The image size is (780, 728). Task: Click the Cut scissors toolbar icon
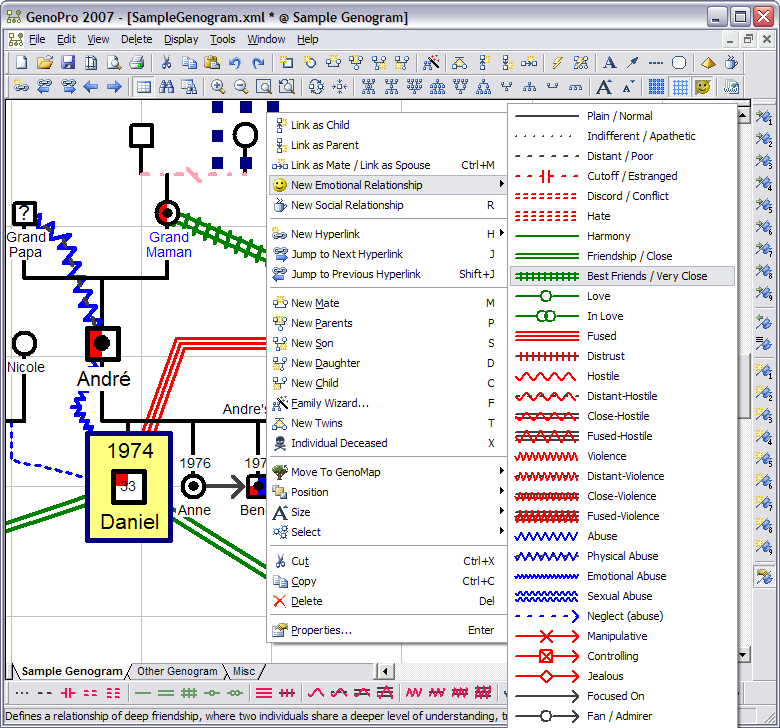(x=166, y=63)
